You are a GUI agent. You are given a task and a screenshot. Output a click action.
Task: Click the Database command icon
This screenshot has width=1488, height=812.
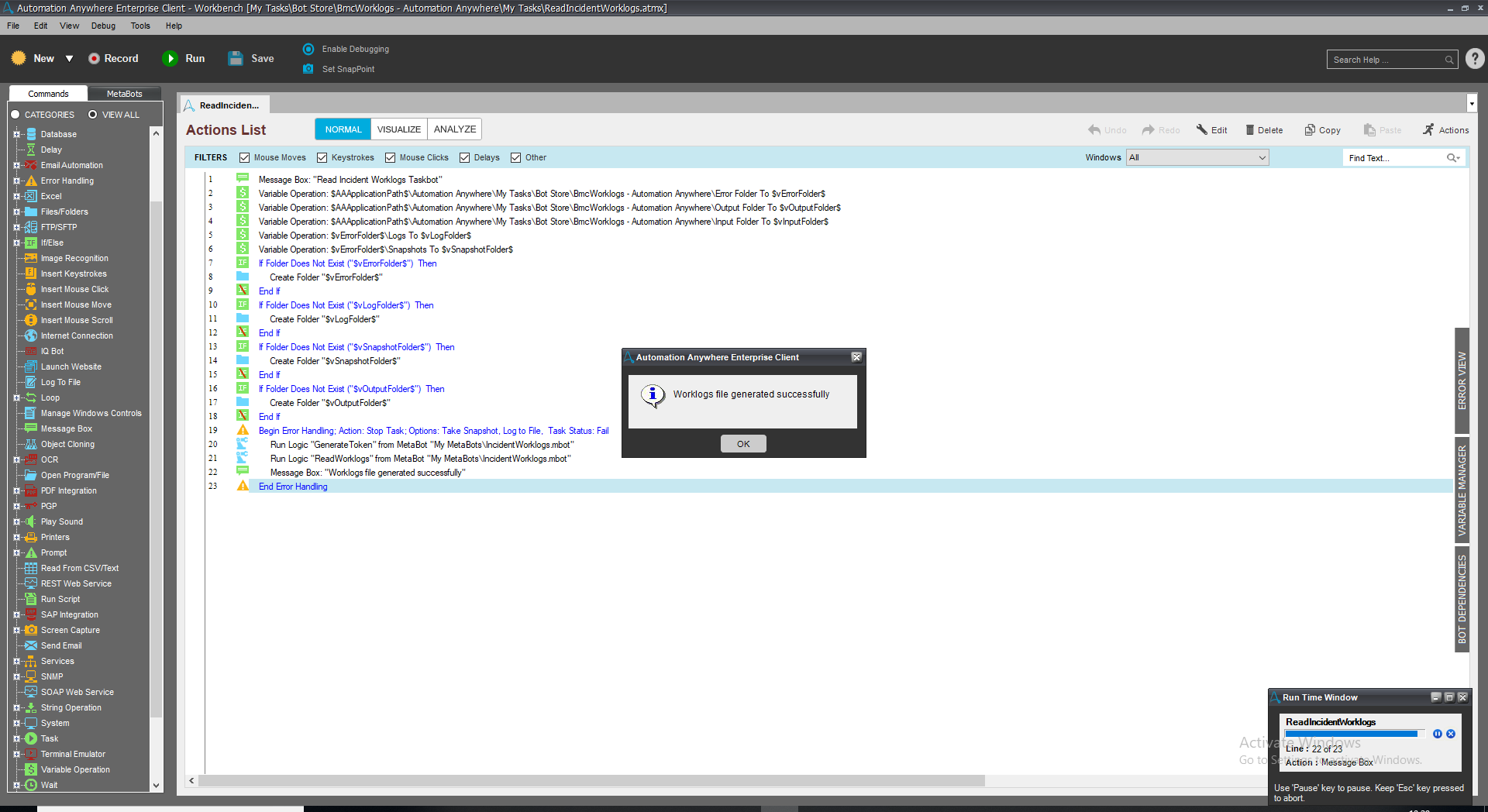(x=31, y=134)
